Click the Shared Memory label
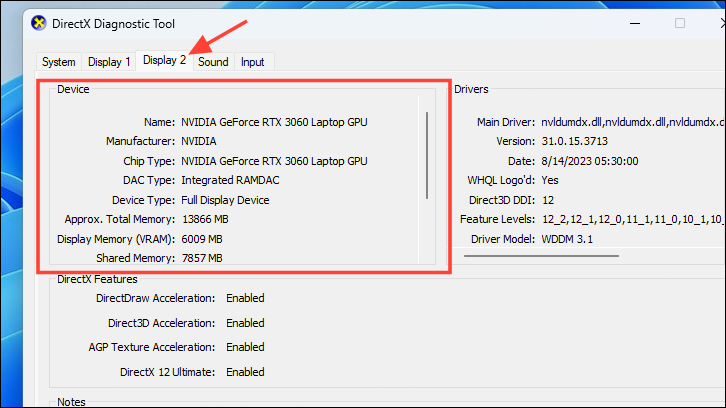Viewport: 726px width, 408px height. click(x=136, y=258)
